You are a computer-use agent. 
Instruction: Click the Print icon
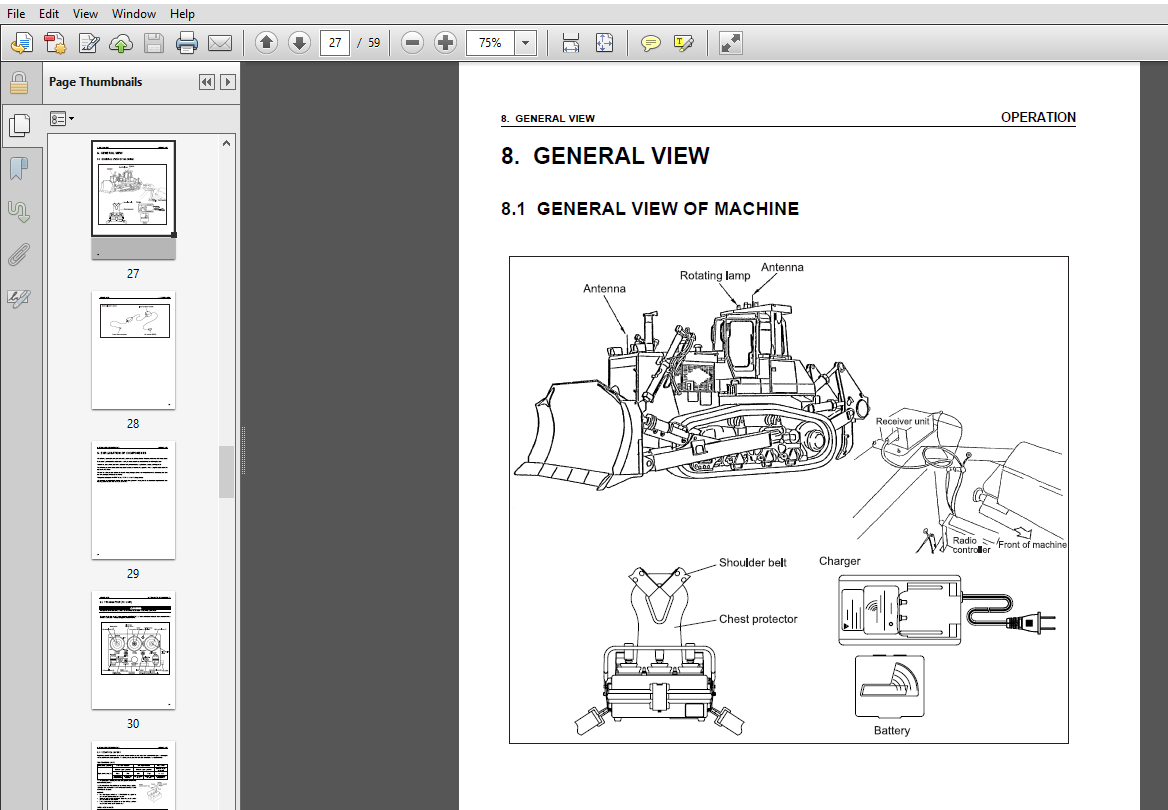pyautogui.click(x=186, y=43)
